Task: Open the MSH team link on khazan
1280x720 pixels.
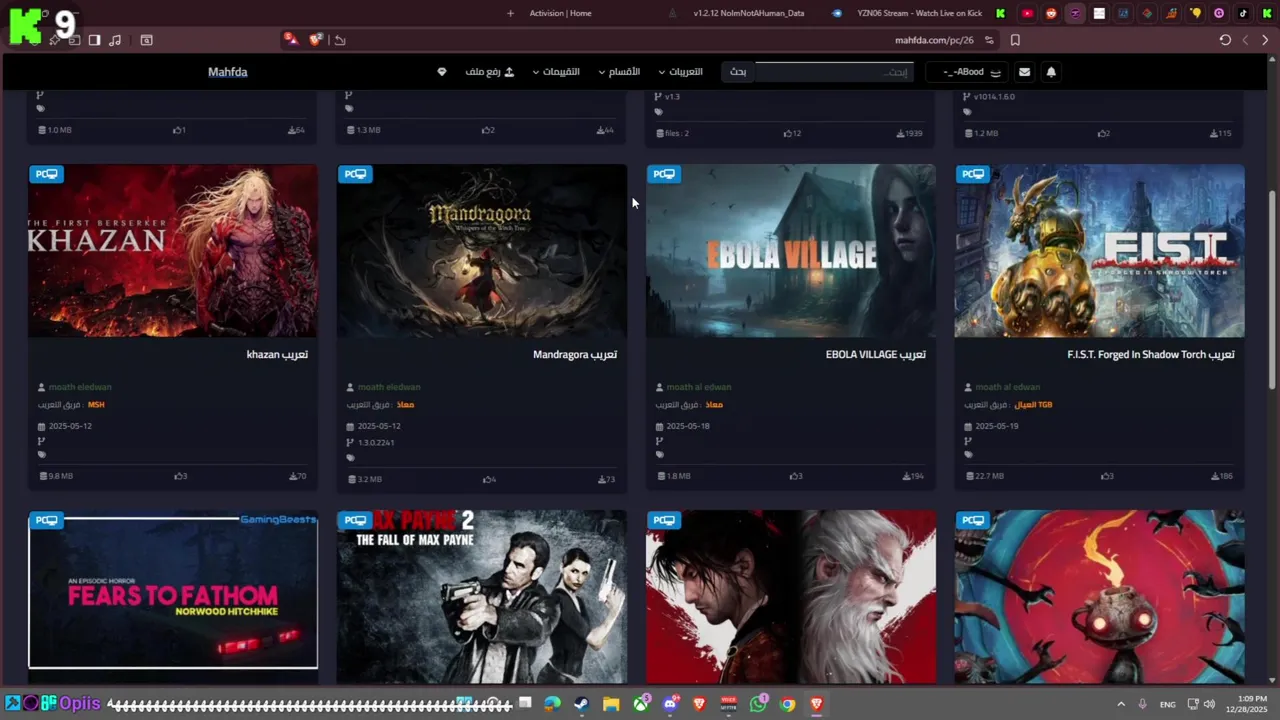Action: point(96,405)
